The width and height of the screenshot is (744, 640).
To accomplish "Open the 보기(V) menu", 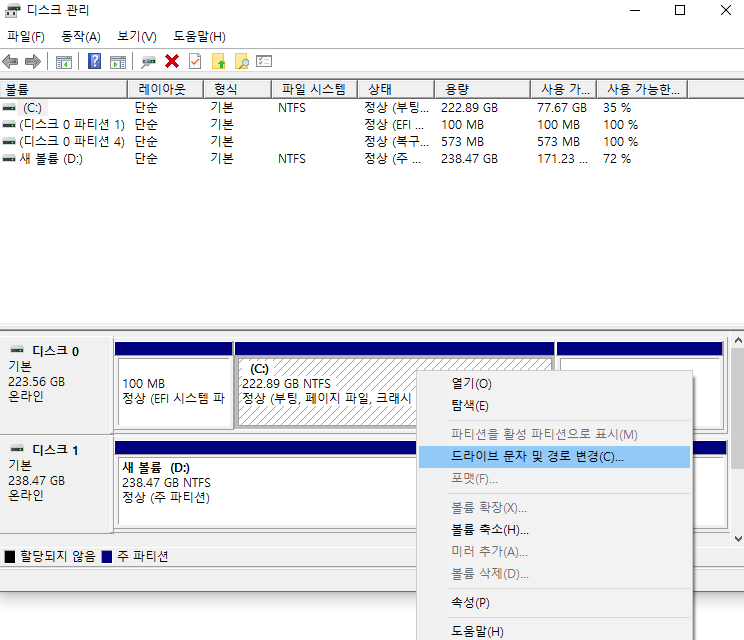I will (x=137, y=37).
